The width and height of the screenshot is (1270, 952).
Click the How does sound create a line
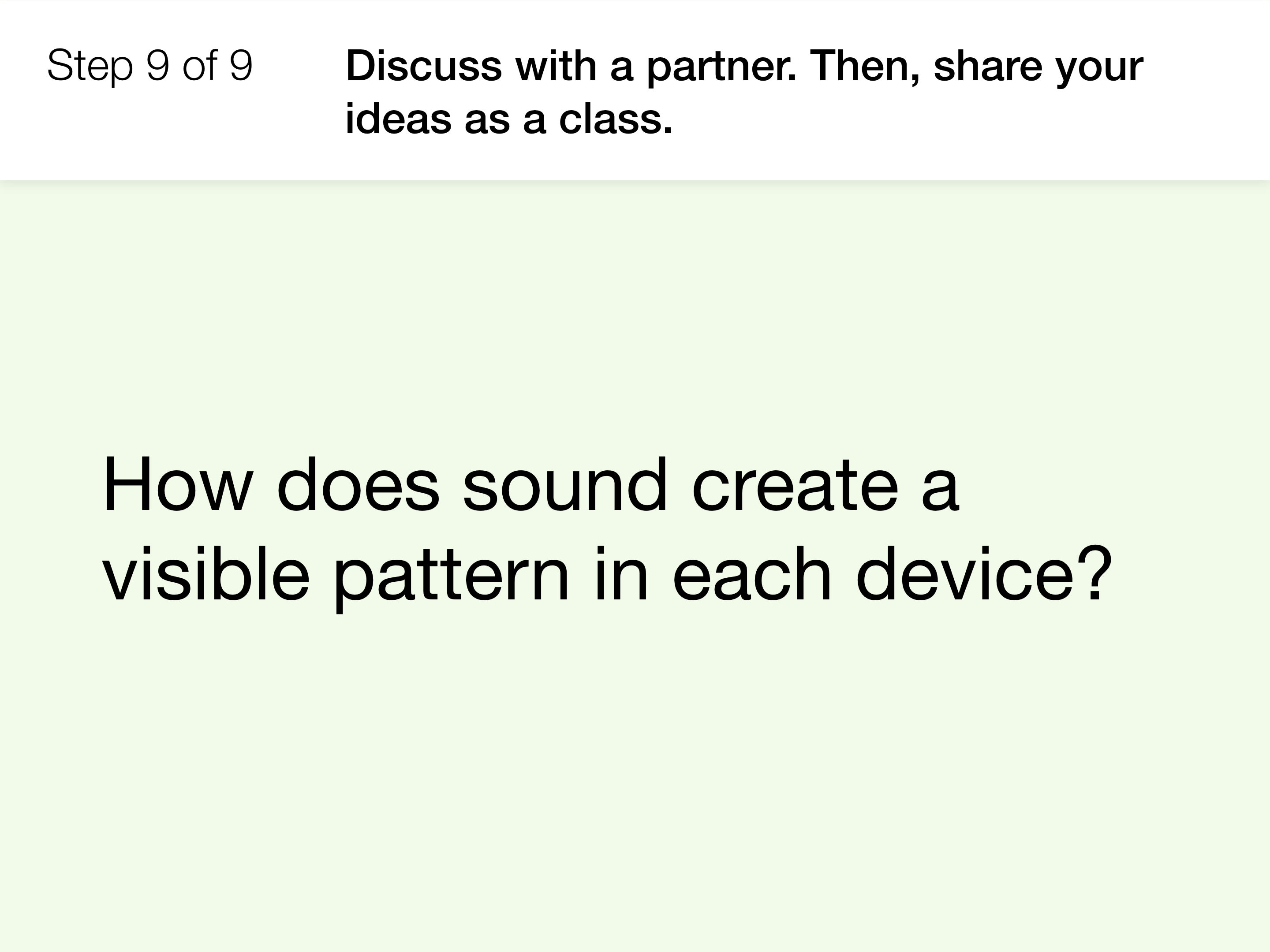(x=530, y=485)
